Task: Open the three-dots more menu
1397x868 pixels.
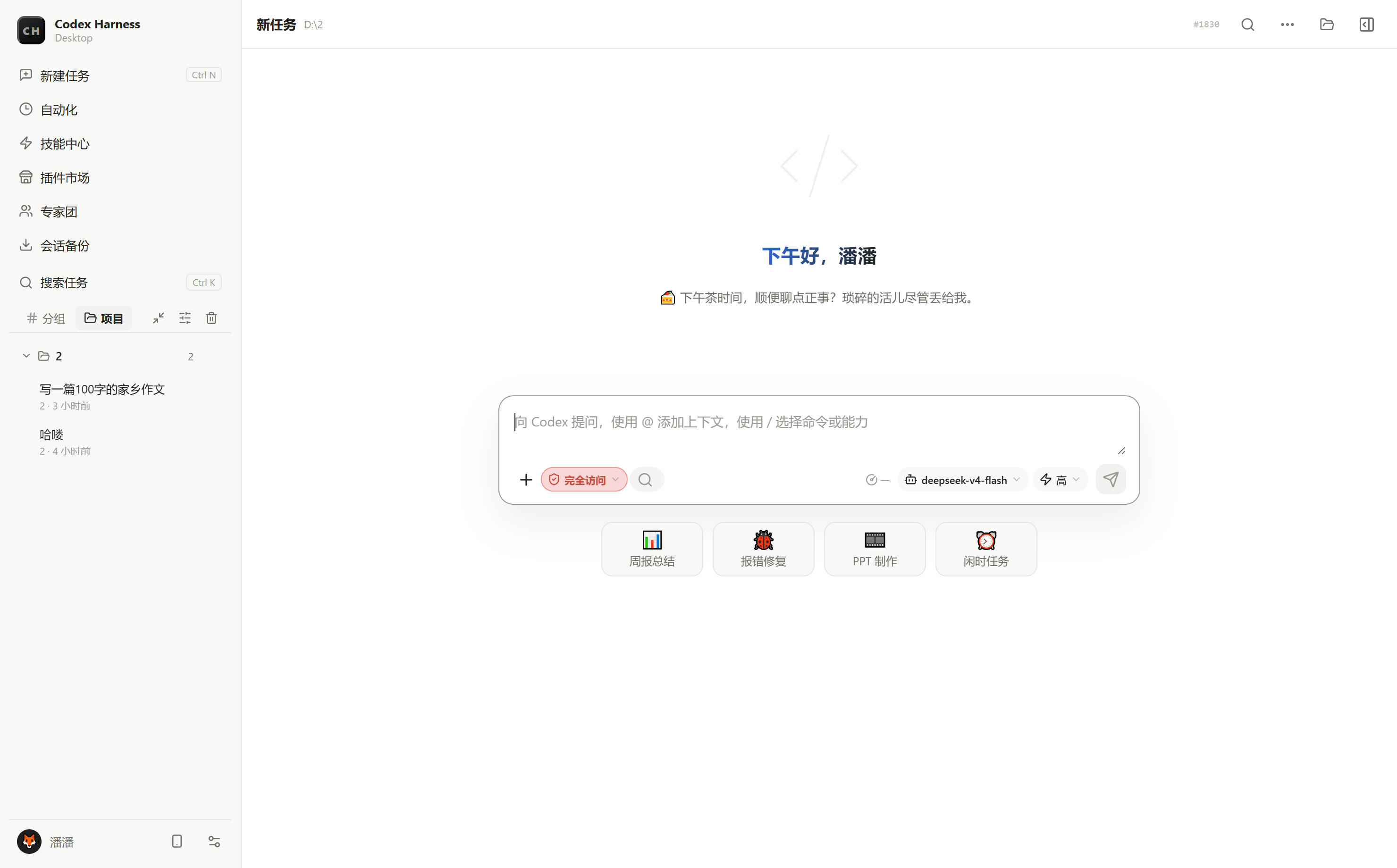Action: [1287, 25]
